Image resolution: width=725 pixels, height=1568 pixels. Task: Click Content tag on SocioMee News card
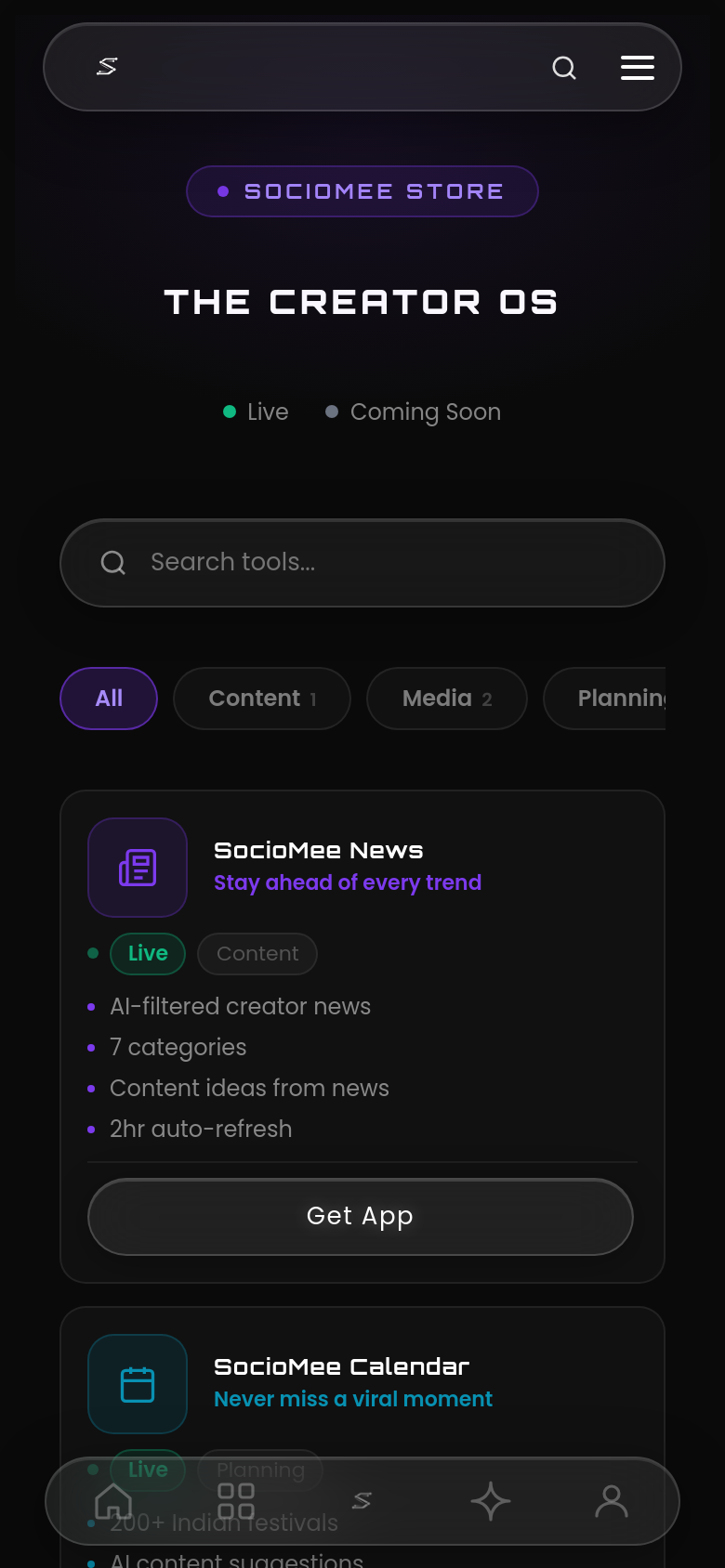pos(257,954)
